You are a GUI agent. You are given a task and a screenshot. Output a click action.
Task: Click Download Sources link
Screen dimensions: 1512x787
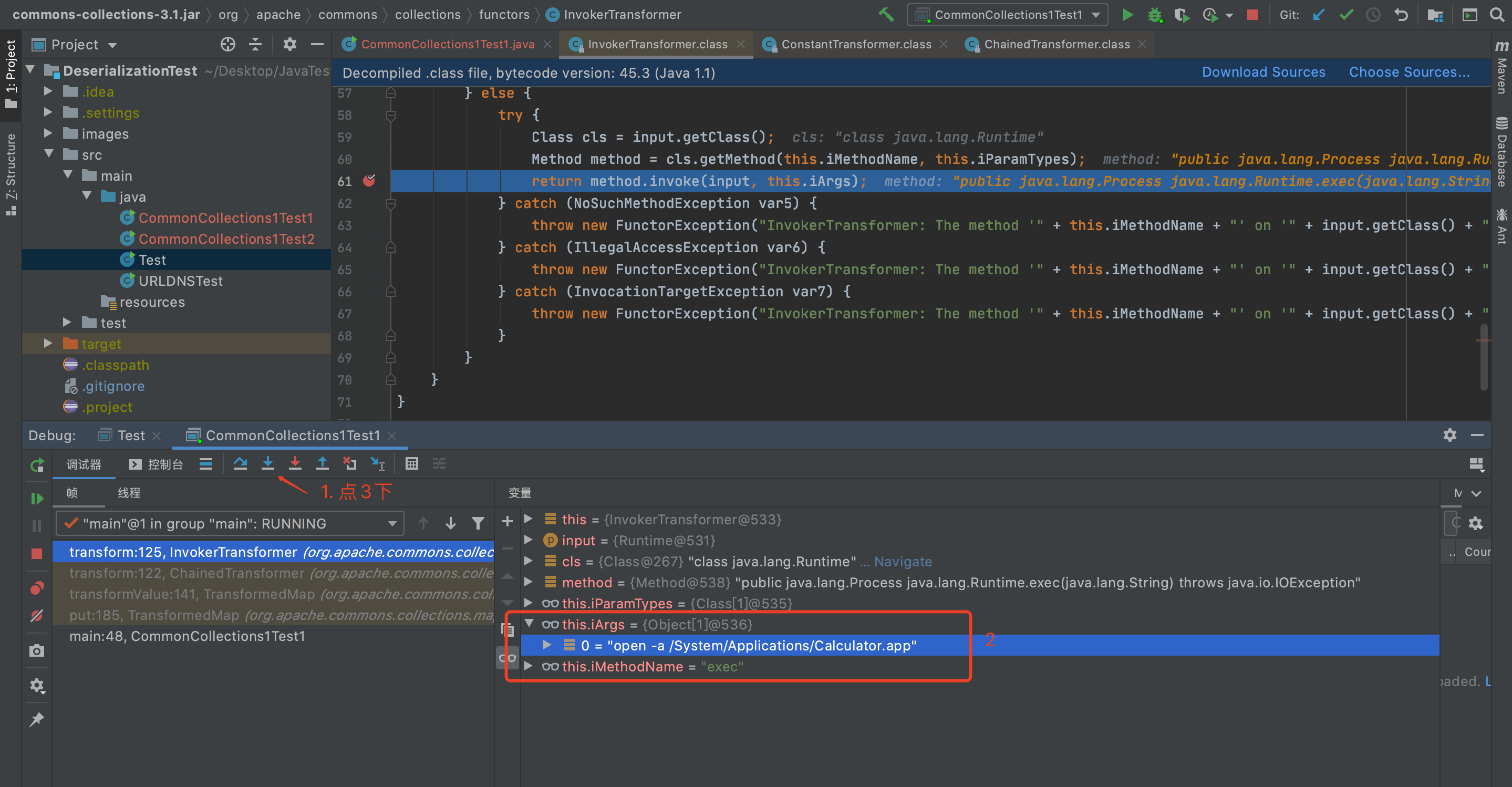1263,72
